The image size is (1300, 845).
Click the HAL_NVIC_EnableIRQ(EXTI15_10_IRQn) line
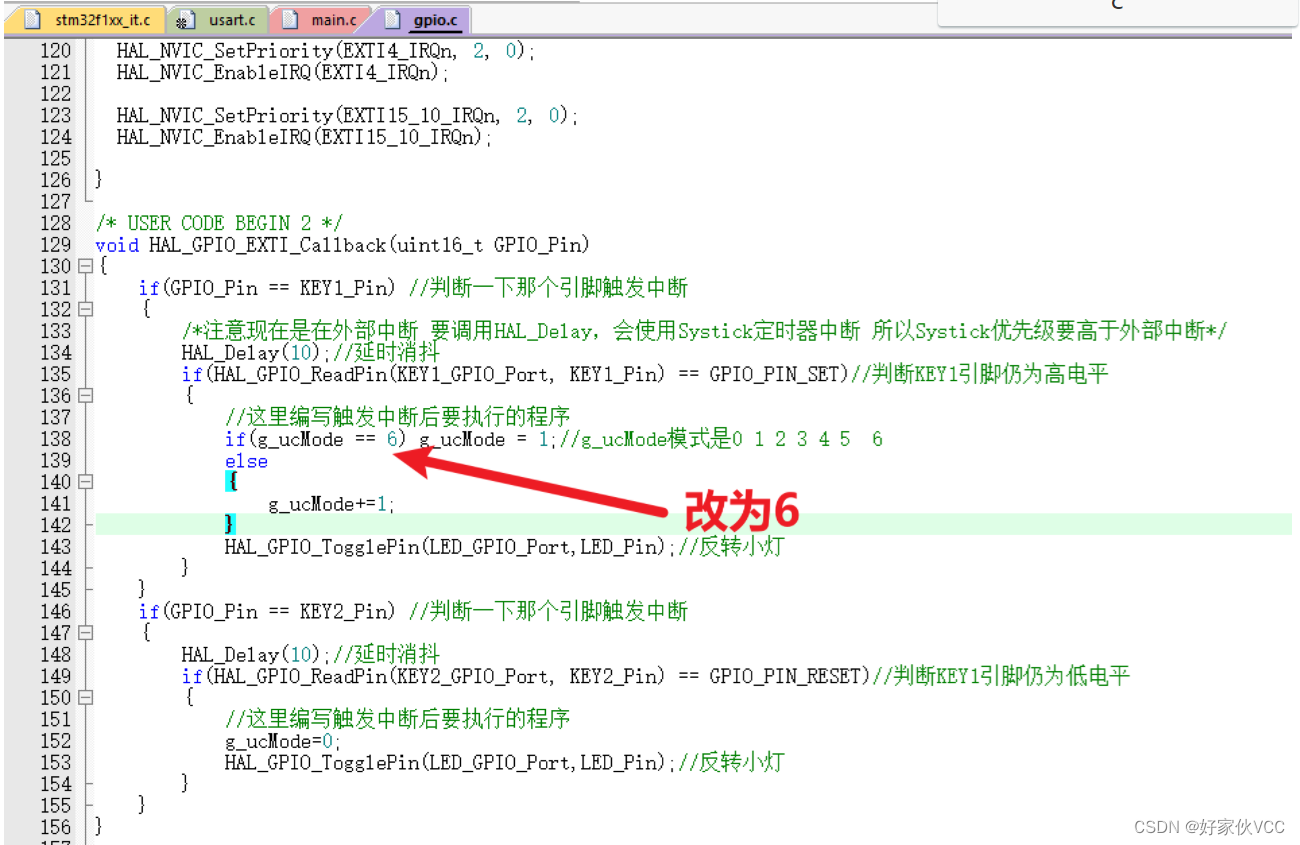(x=305, y=137)
